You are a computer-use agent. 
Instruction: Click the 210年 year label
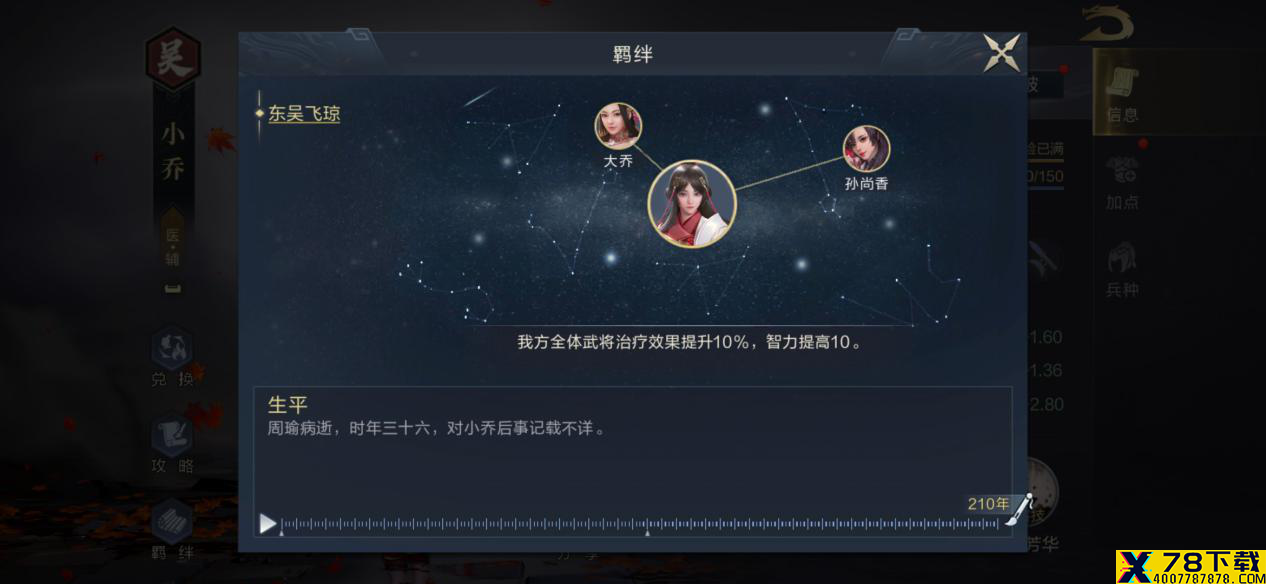coord(988,504)
